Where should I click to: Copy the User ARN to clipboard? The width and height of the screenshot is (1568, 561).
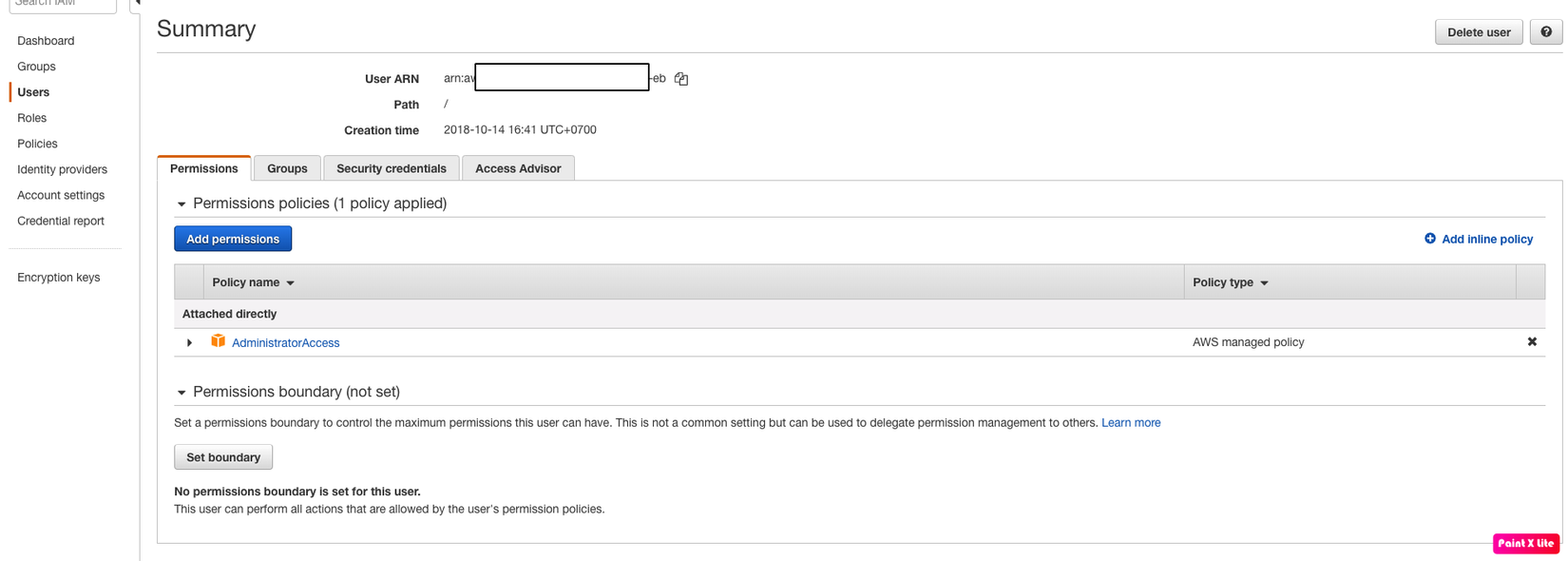click(x=681, y=79)
